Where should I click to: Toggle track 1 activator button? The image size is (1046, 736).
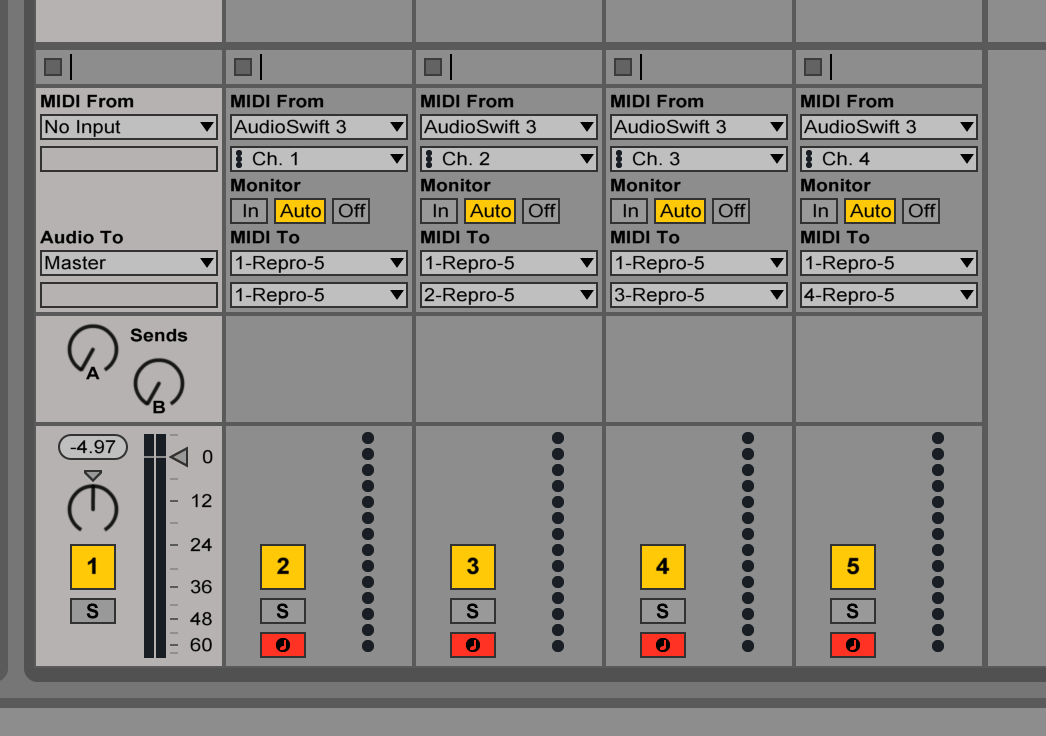pos(93,567)
